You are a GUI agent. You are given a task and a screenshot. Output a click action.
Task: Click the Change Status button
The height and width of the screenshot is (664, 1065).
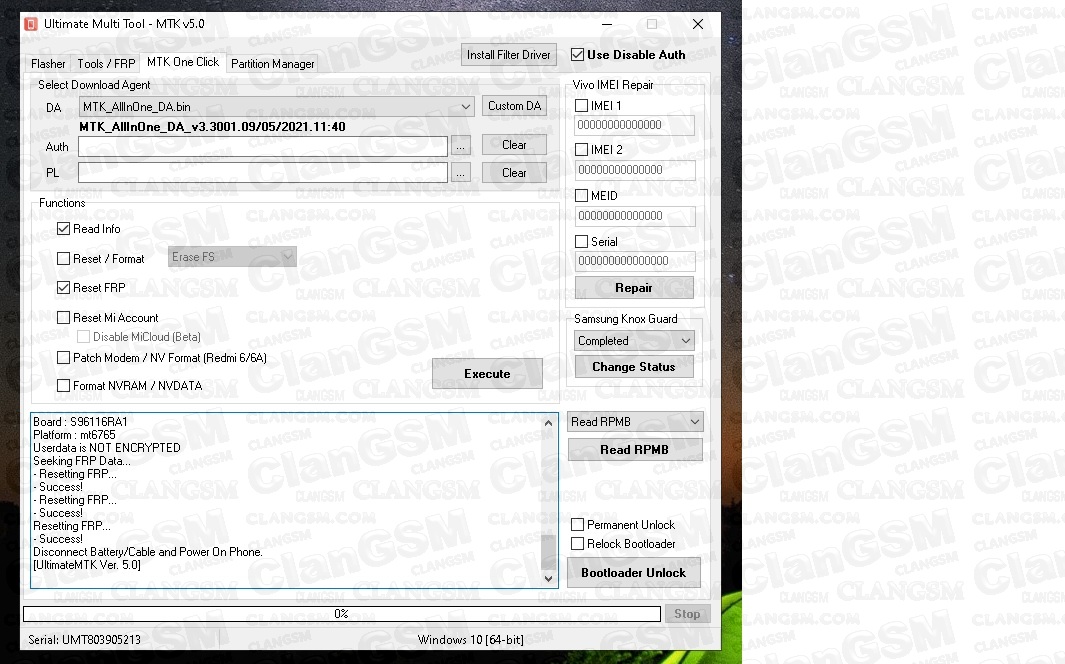tap(634, 367)
